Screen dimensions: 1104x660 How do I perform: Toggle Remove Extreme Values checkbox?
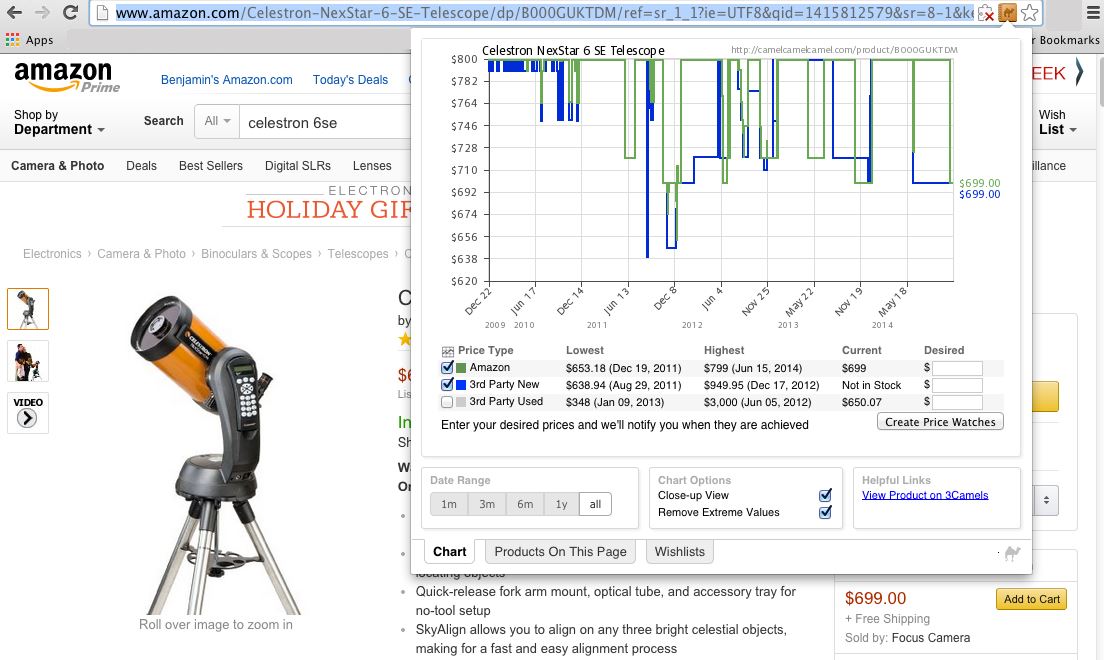[x=825, y=512]
